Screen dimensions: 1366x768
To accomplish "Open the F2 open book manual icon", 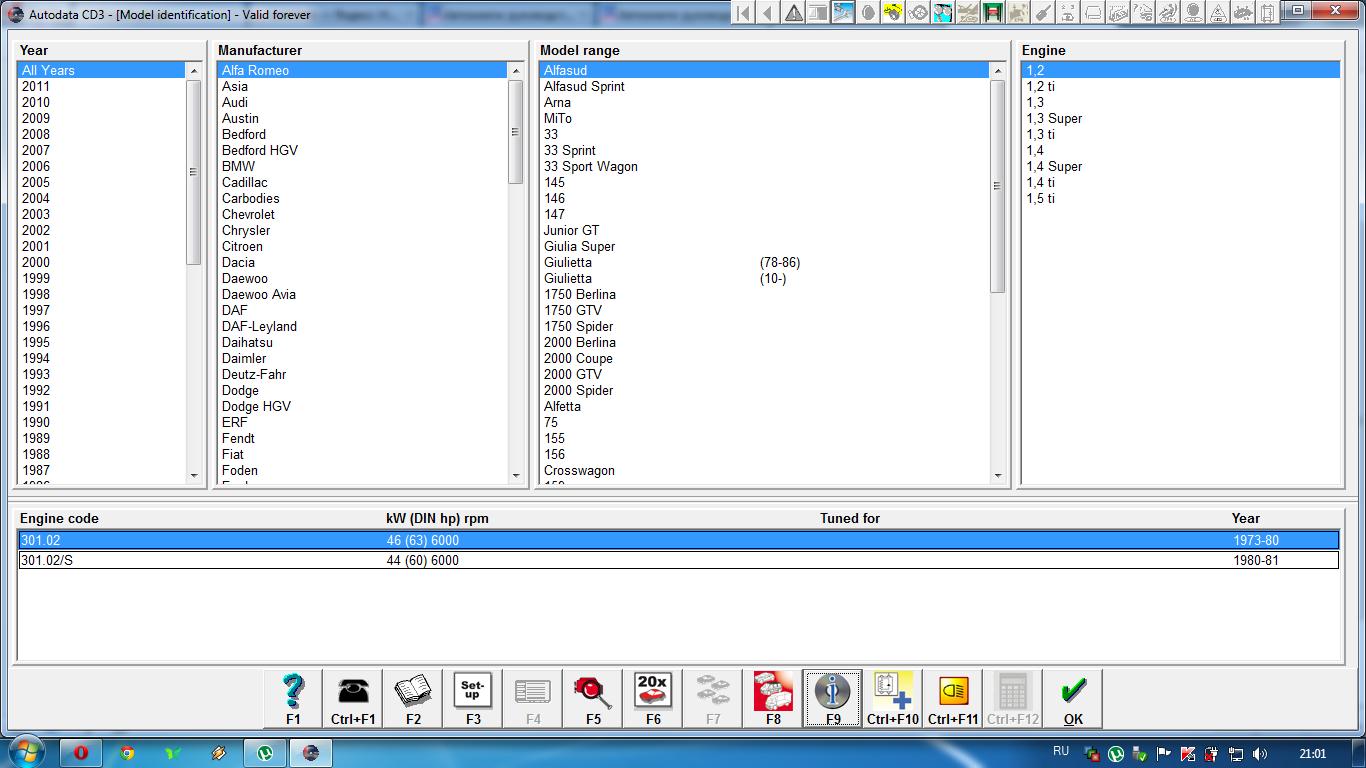I will [413, 698].
